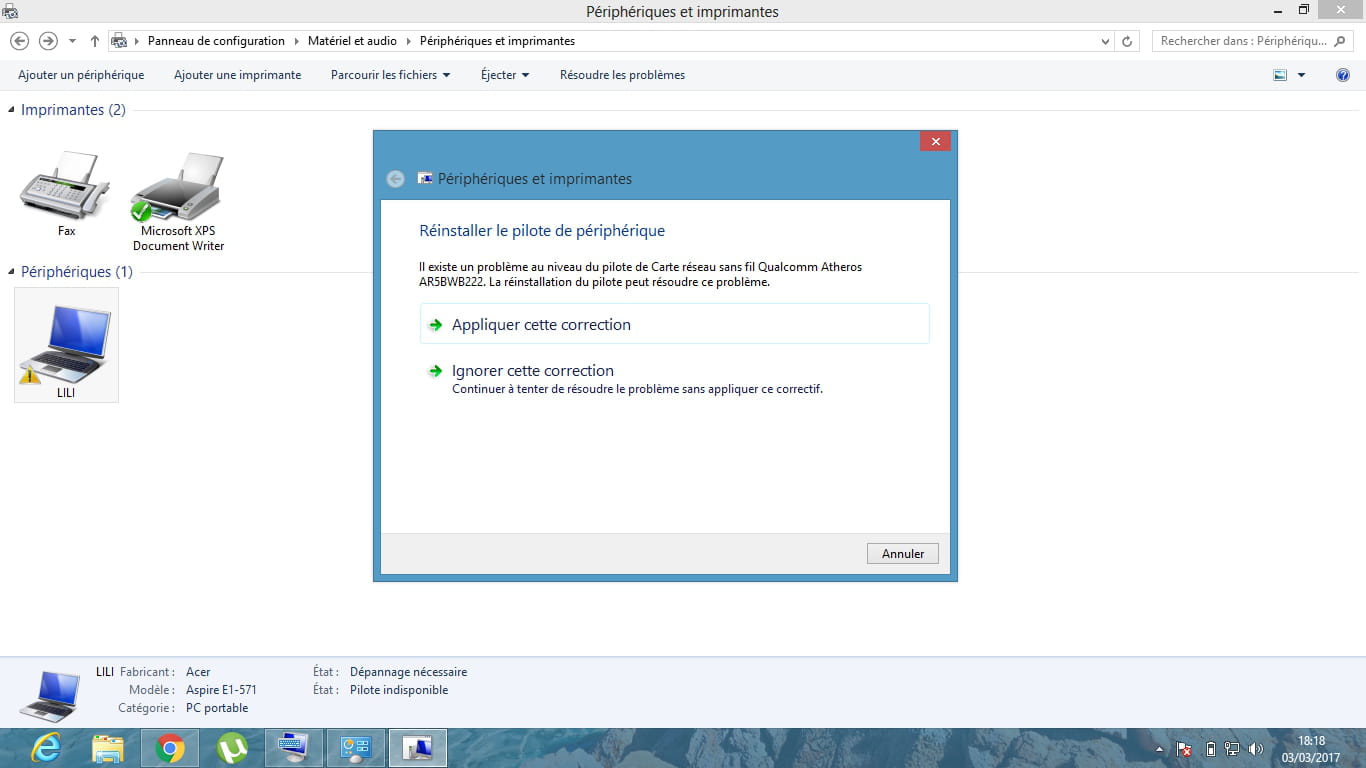The height and width of the screenshot is (768, 1366).
Task: Close the troubleshooter dialog with red X
Action: (935, 142)
